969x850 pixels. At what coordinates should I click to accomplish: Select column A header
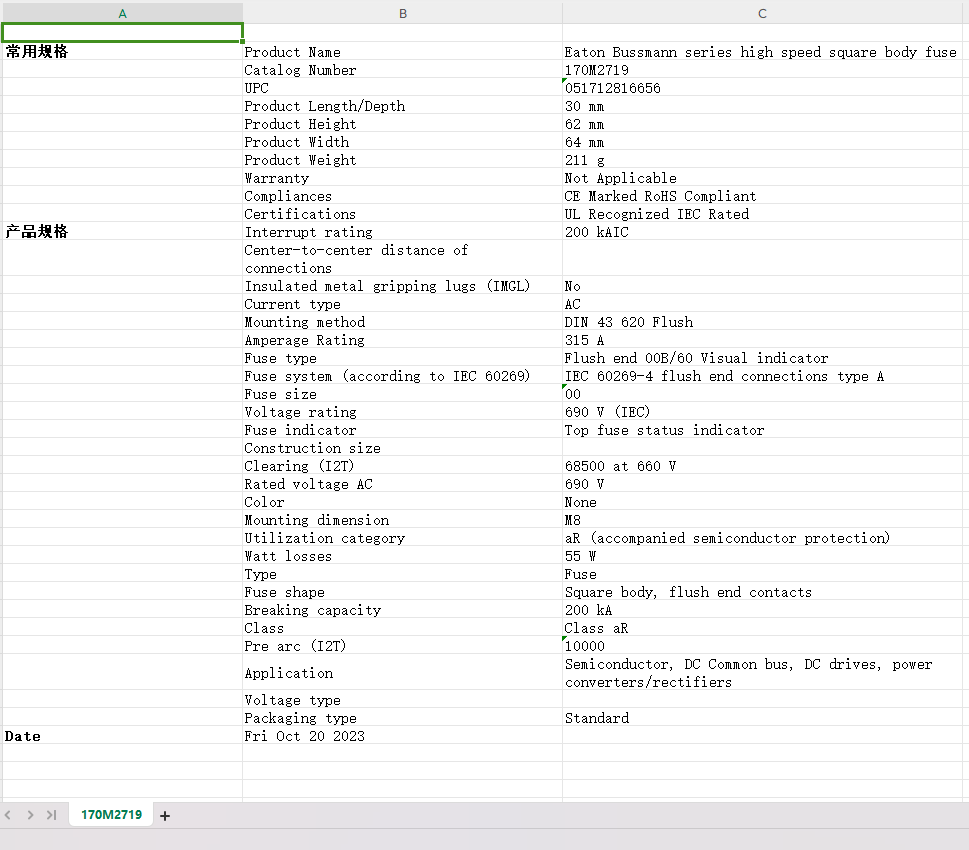[x=122, y=14]
